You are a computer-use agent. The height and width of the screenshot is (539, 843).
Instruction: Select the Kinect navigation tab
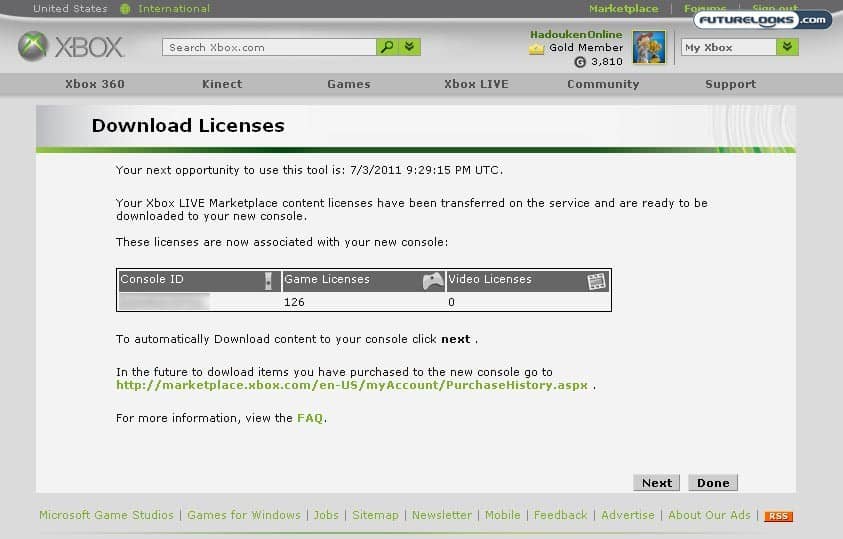click(222, 84)
